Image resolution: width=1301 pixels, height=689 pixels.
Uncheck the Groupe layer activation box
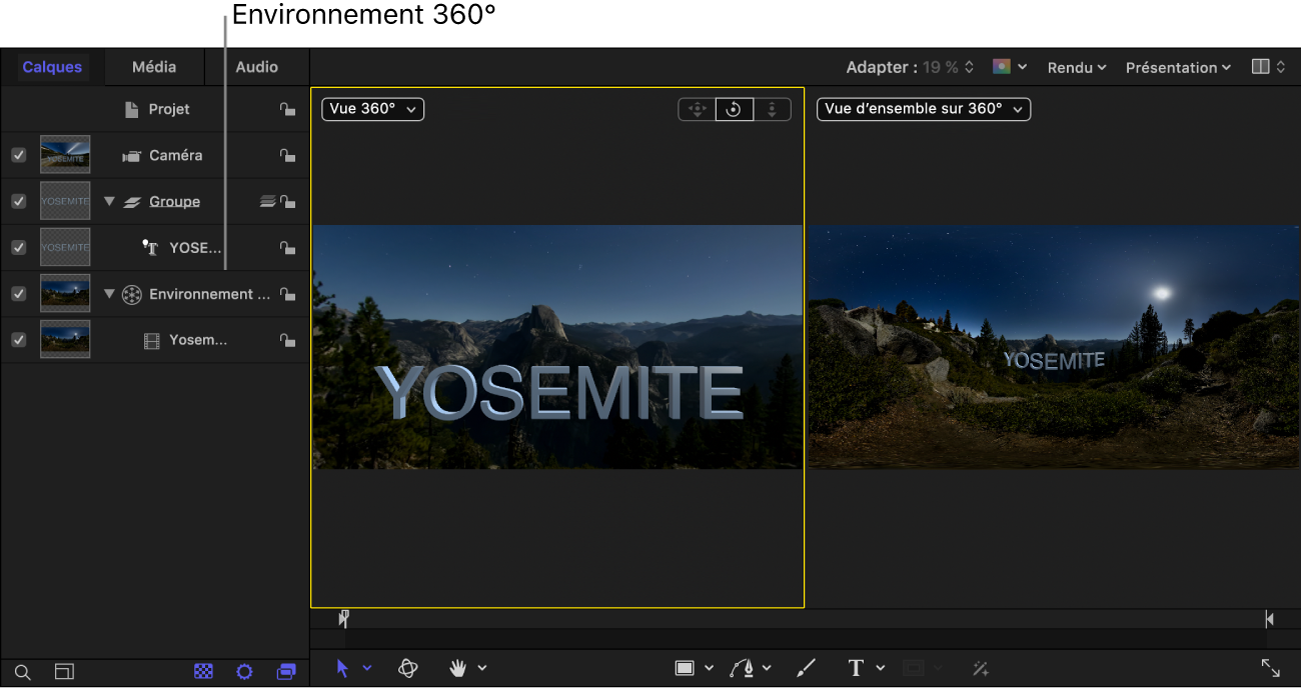[18, 201]
